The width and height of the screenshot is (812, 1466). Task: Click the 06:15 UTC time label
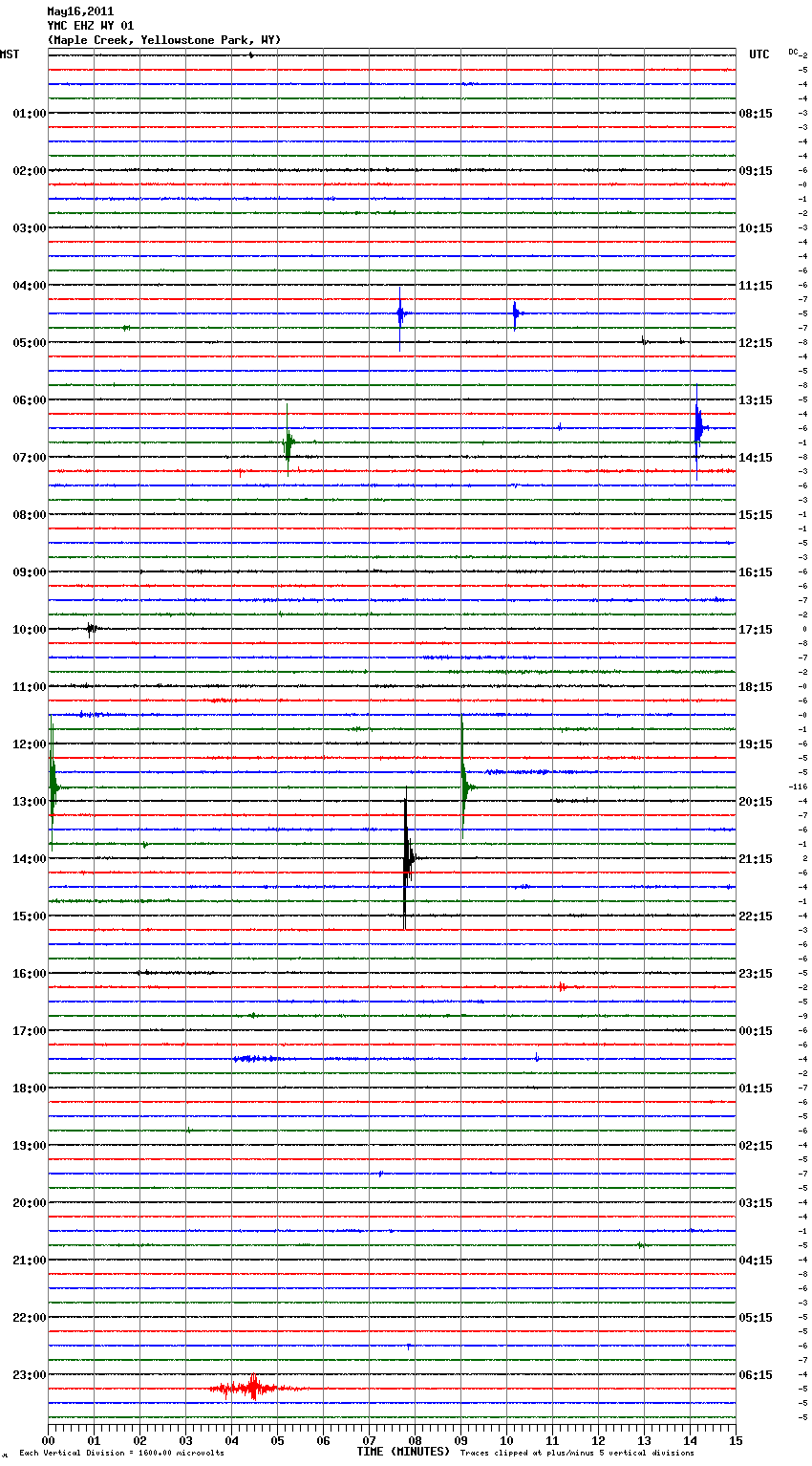[x=756, y=1374]
